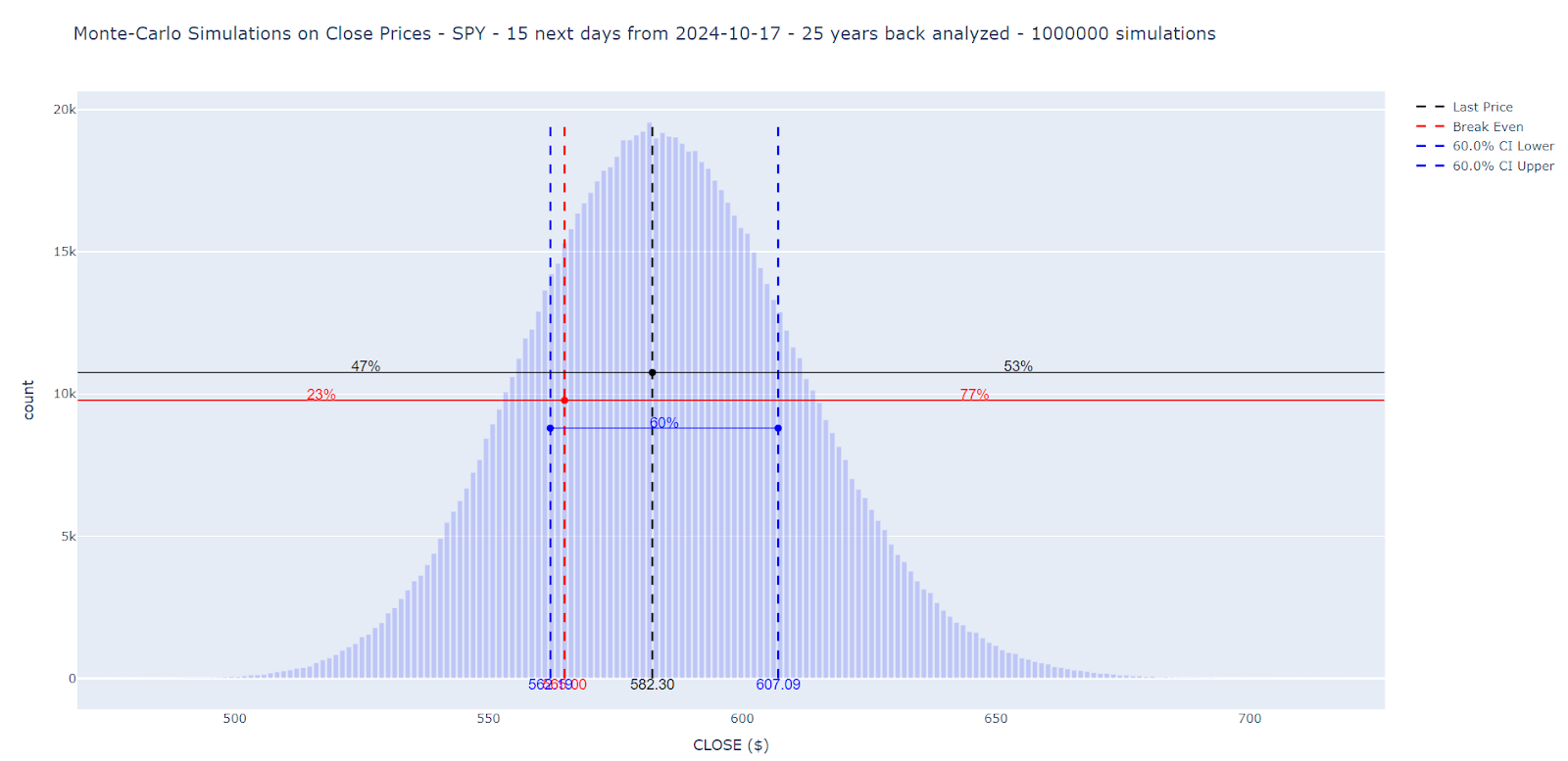The image size is (1568, 761).
Task: Click the 650 x-axis tick label
Action: [x=996, y=719]
